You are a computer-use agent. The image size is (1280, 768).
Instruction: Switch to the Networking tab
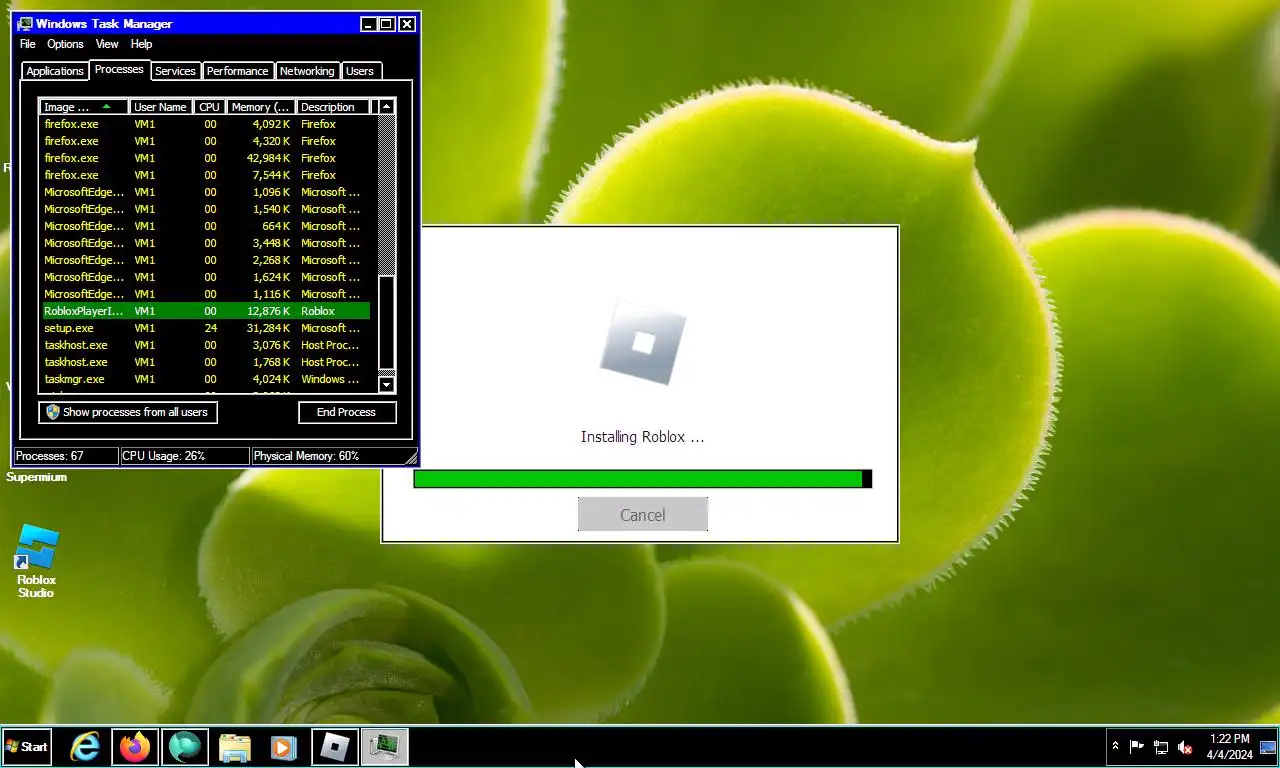click(x=307, y=71)
